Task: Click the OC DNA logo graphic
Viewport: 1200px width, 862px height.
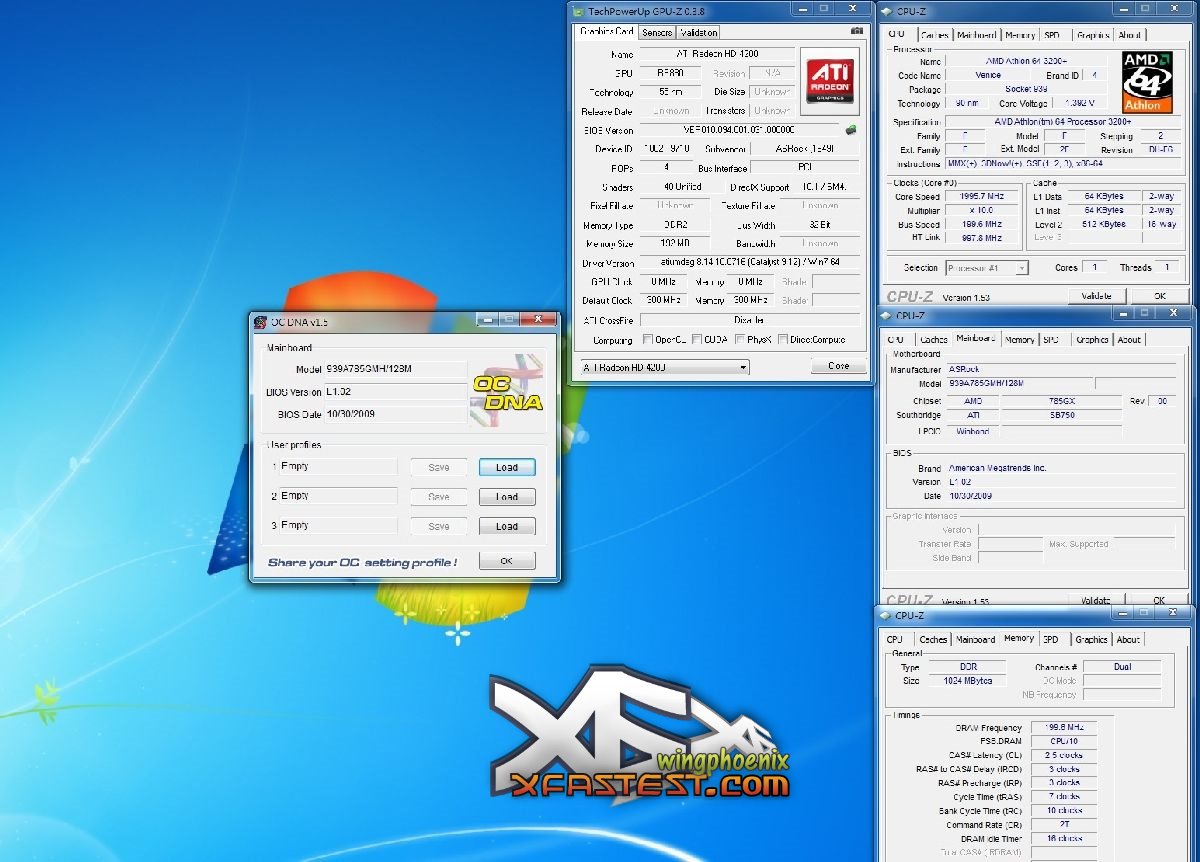Action: click(x=507, y=393)
